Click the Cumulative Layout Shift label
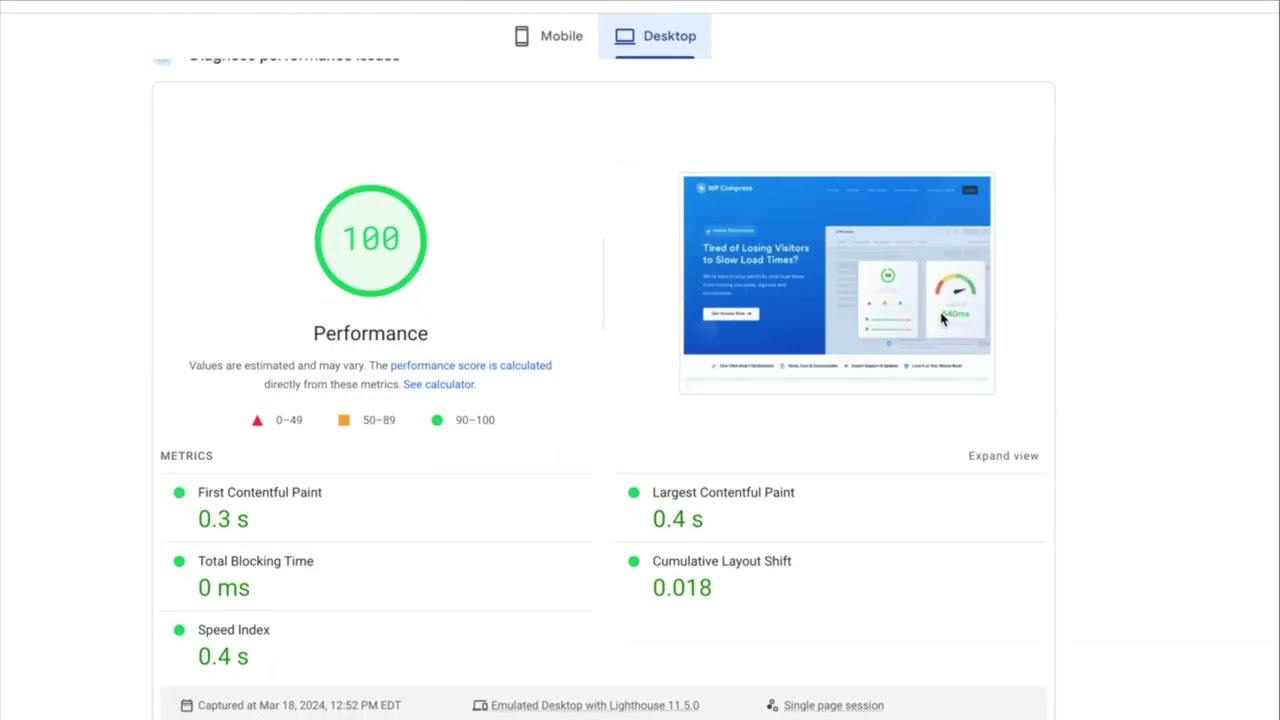Viewport: 1280px width, 720px height. (722, 561)
